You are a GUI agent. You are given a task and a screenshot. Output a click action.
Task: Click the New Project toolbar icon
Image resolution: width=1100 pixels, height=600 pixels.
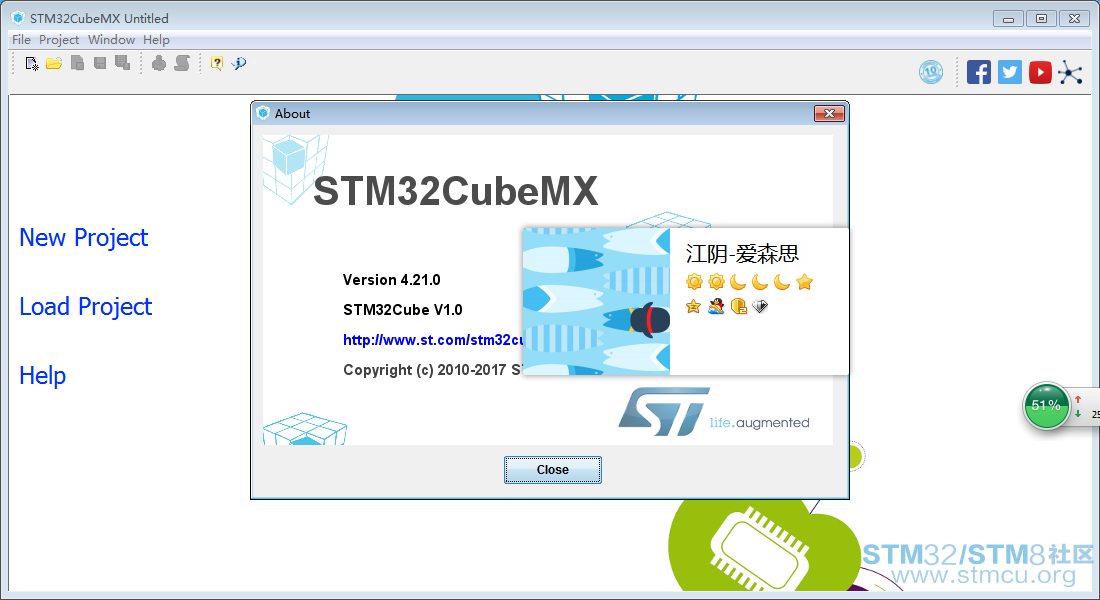click(32, 64)
